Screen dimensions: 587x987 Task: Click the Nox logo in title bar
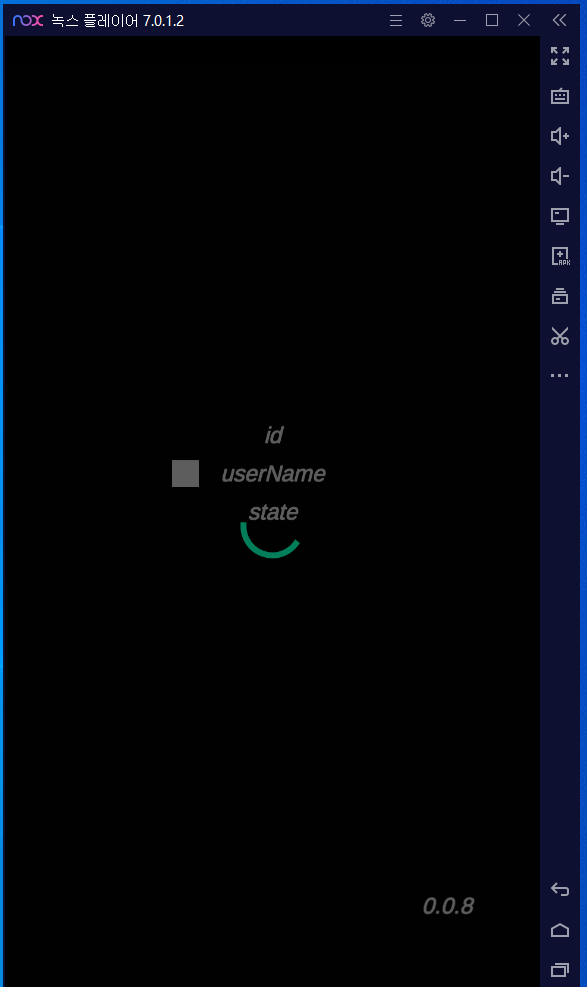click(28, 20)
